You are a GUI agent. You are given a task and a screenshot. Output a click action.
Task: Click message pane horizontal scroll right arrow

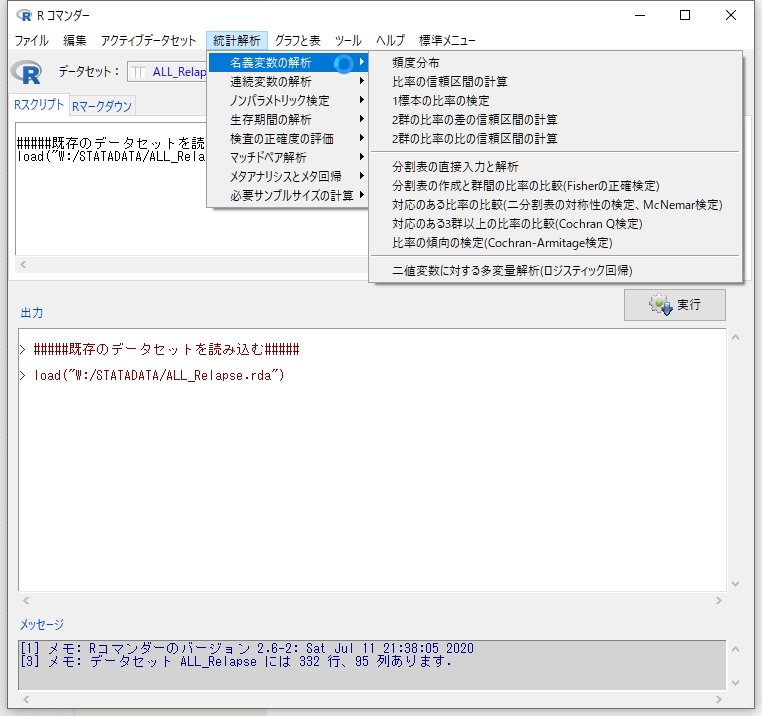tap(718, 699)
